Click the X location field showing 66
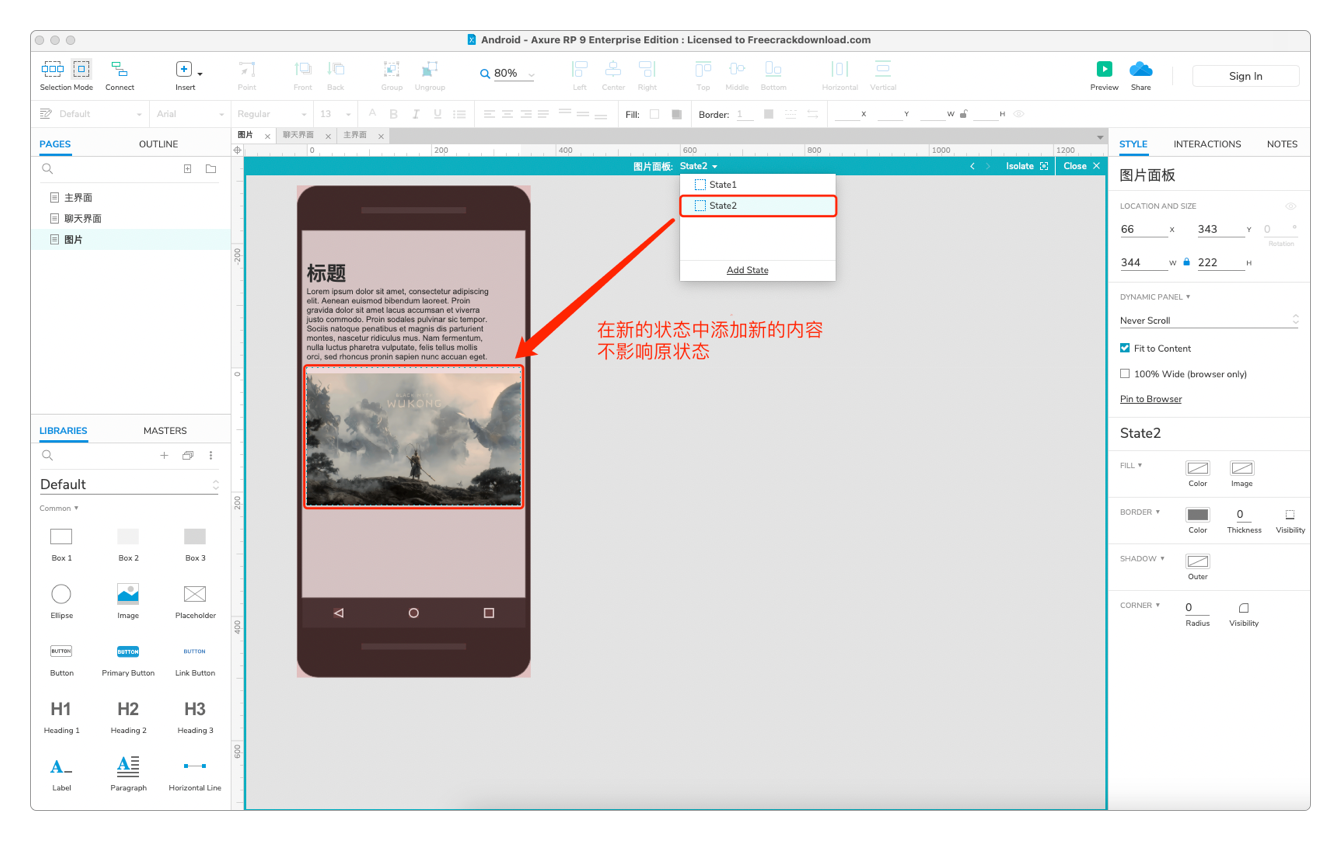 click(1143, 229)
